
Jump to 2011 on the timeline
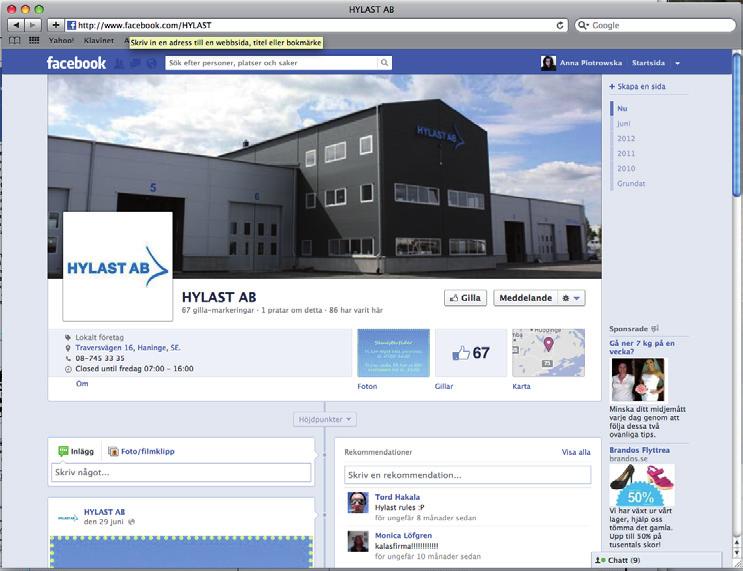coord(626,154)
